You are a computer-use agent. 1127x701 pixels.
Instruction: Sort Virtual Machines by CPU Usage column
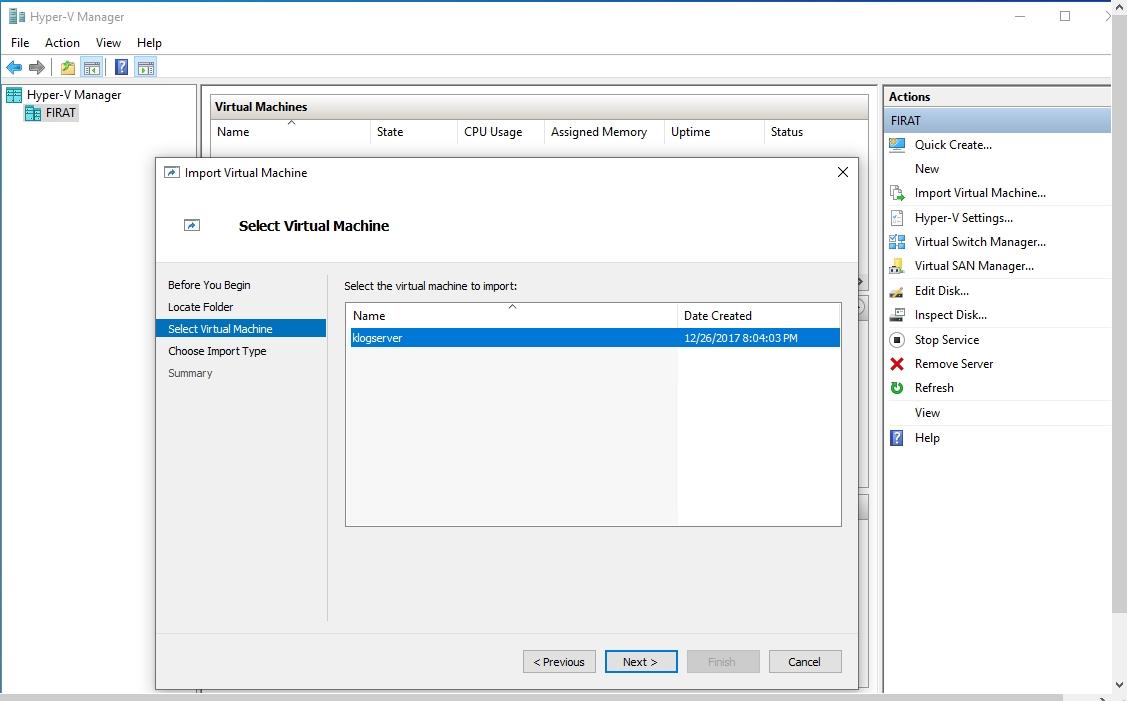501,132
